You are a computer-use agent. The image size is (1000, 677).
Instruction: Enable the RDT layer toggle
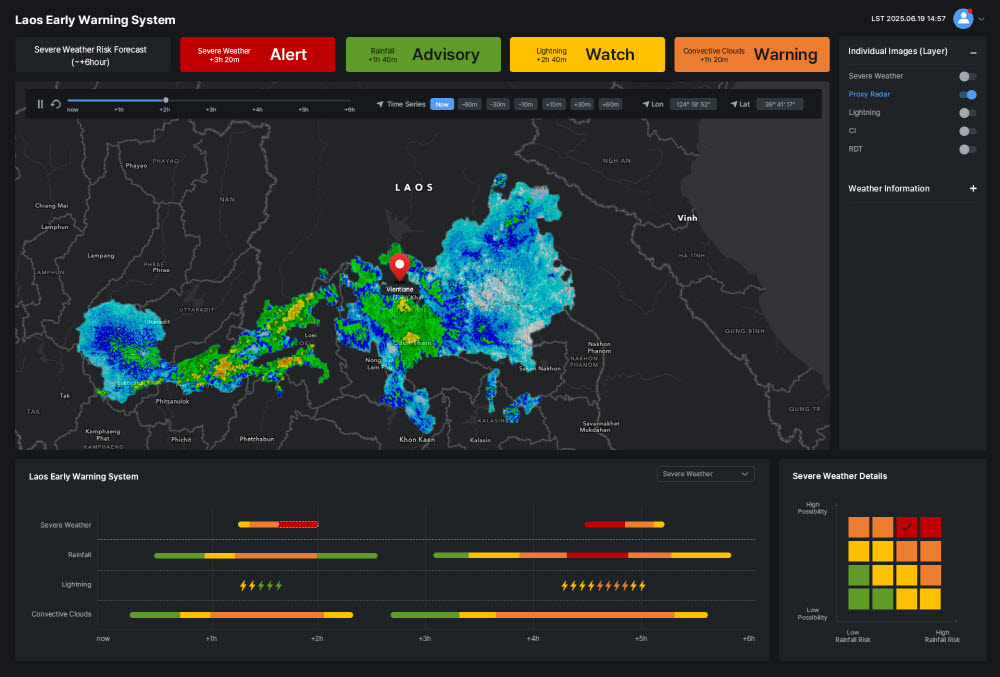click(967, 149)
